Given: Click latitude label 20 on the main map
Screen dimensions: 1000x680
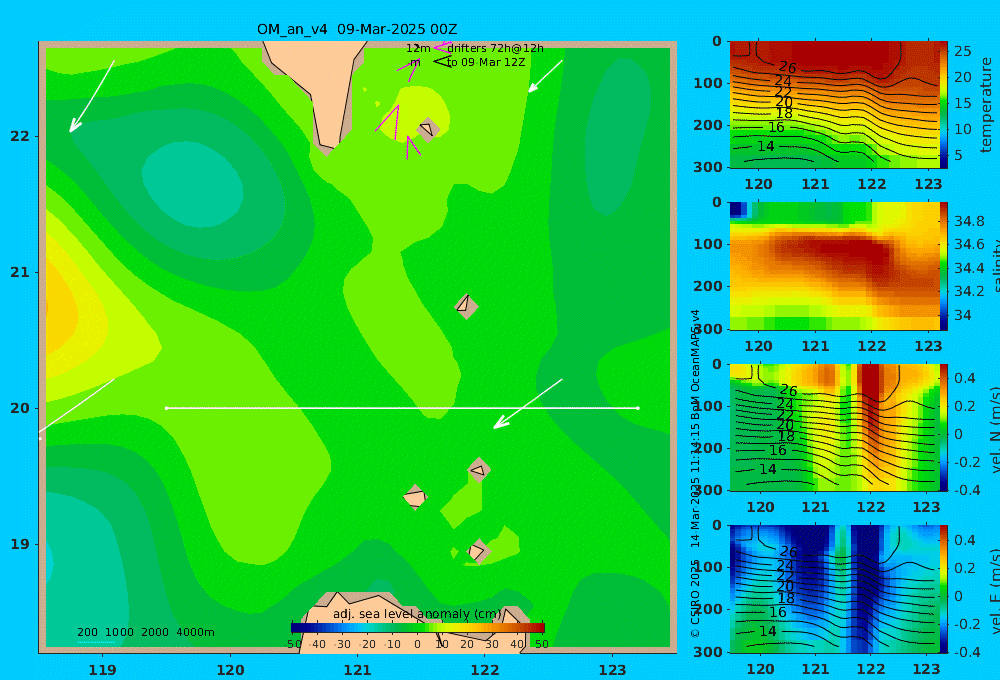Looking at the screenshot, I should (x=20, y=408).
